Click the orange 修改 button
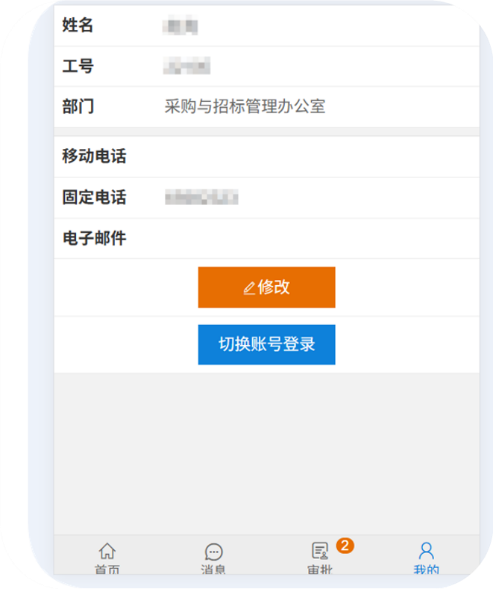The width and height of the screenshot is (493, 589). [x=266, y=287]
